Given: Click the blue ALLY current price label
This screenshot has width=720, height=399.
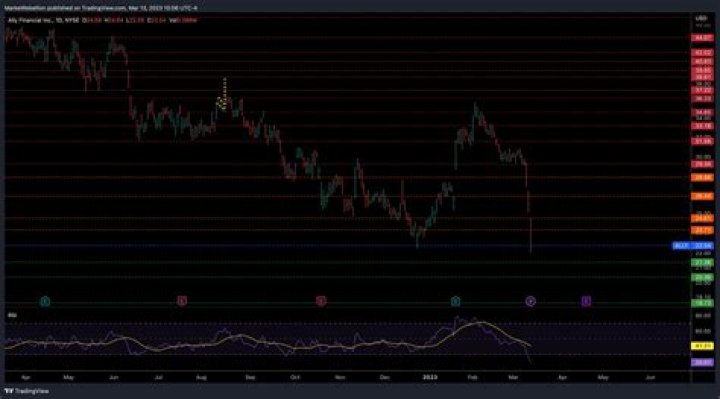Looking at the screenshot, I should 693,246.
